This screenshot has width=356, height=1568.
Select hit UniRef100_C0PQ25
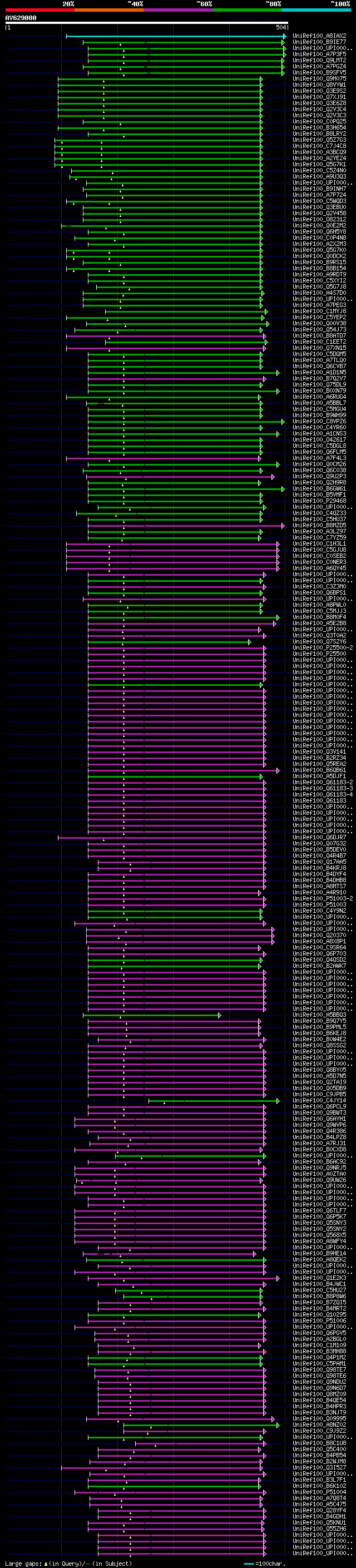click(x=319, y=121)
